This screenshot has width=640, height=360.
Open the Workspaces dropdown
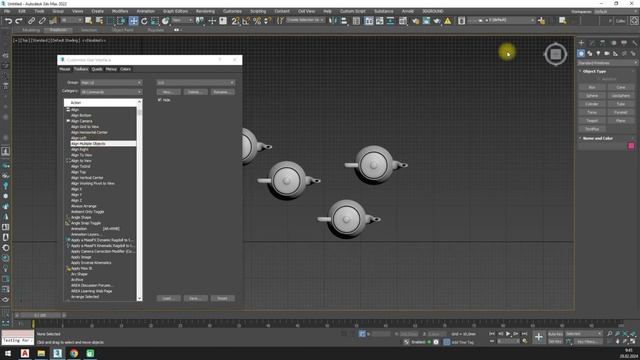coord(616,11)
